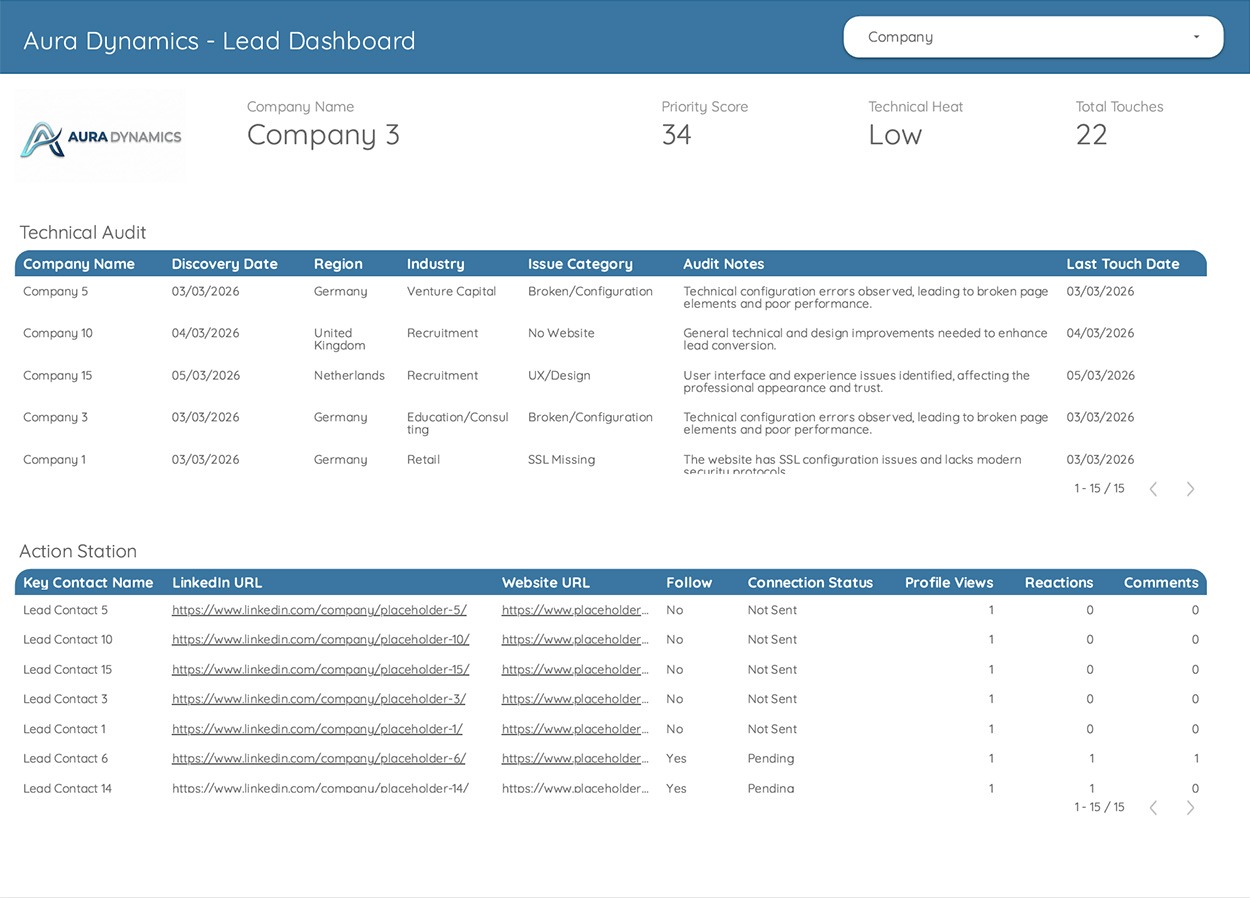Viewport: 1250px width, 898px height.
Task: Open website URL for Lead Contact 15
Action: tap(575, 670)
